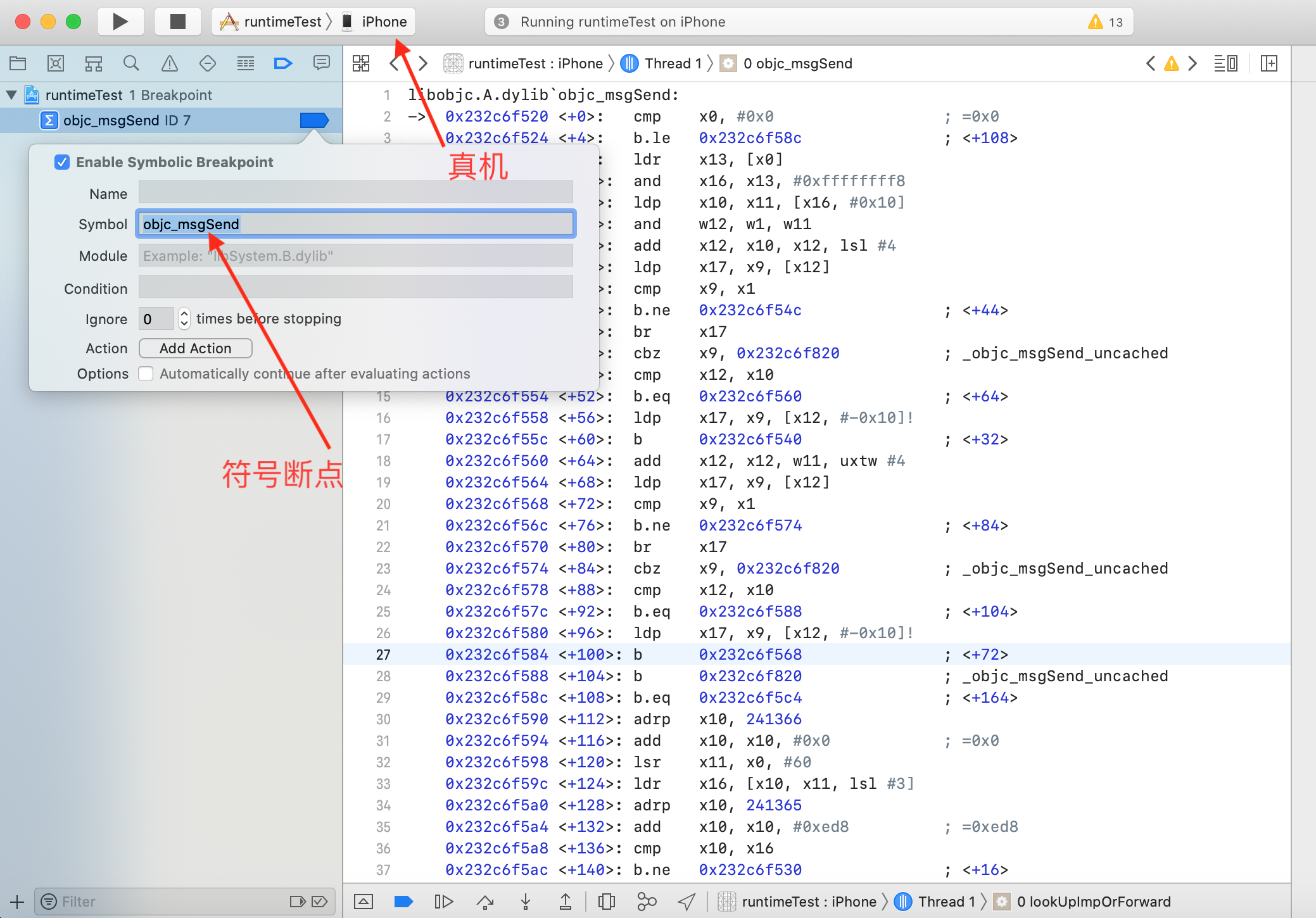Open the related items grid icon
Viewport: 1316px width, 918px height.
(361, 63)
